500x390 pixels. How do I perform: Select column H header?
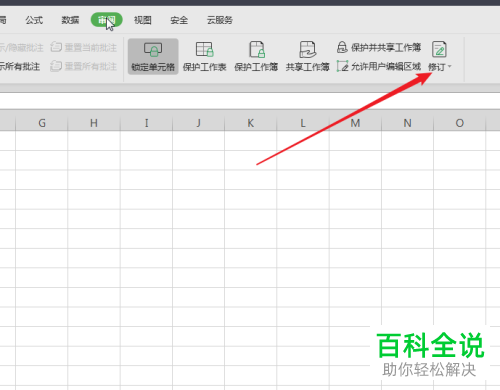[x=94, y=123]
